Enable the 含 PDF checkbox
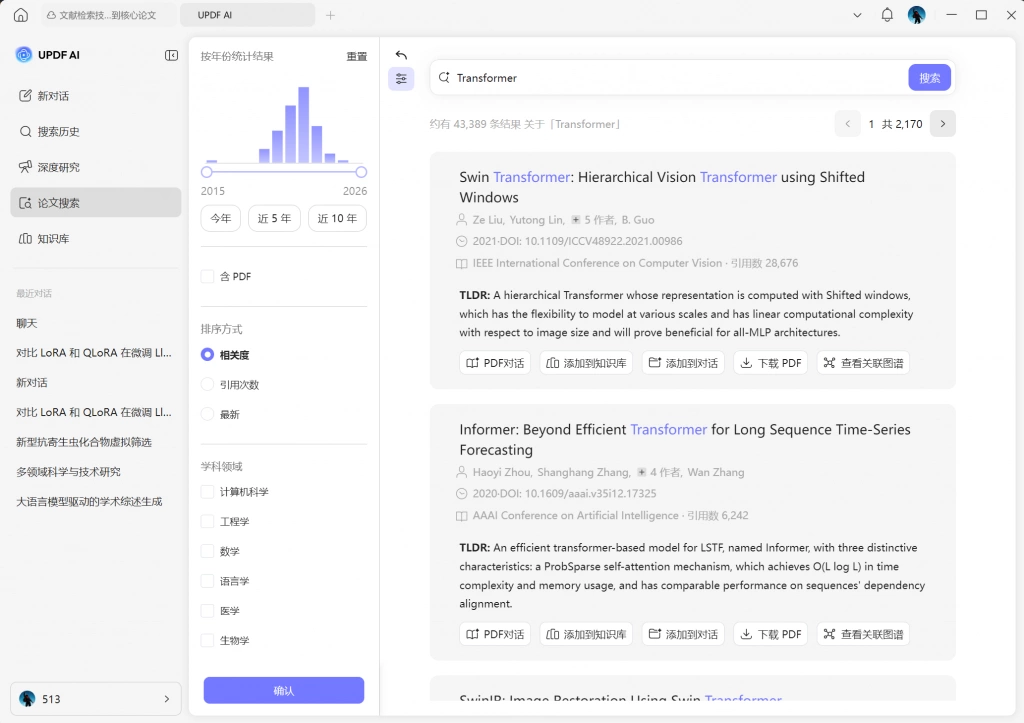Viewport: 1024px width, 723px height. pos(207,276)
